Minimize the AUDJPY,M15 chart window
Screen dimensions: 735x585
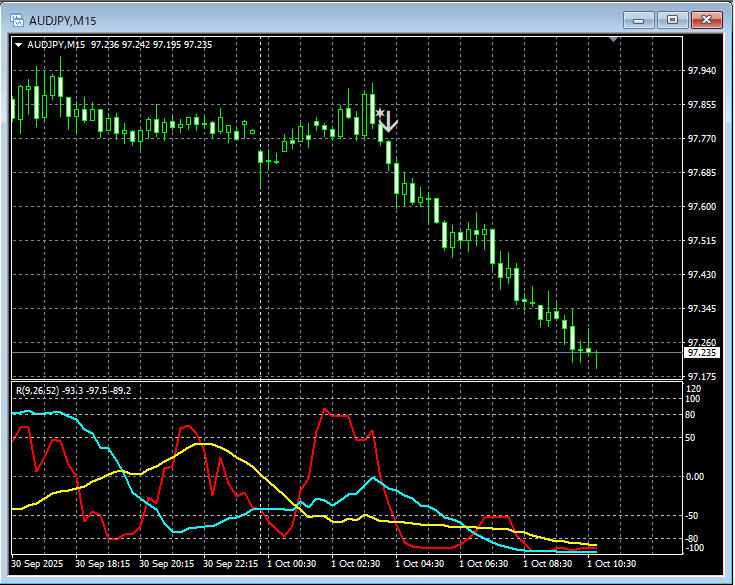point(638,20)
